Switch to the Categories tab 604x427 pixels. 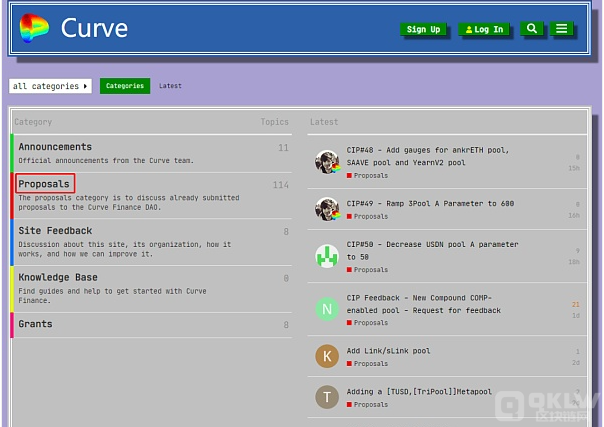(125, 86)
